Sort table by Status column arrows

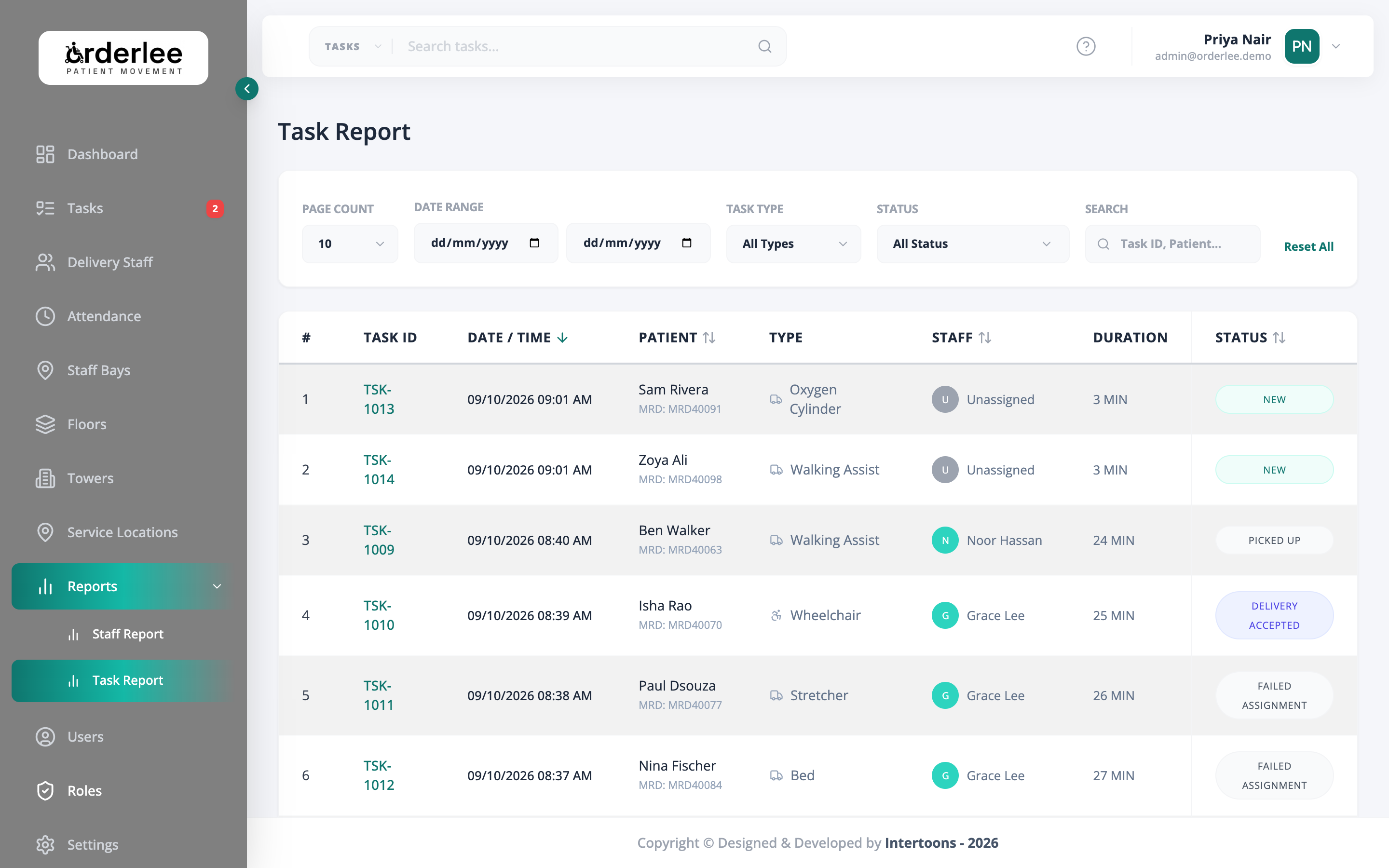click(x=1279, y=338)
